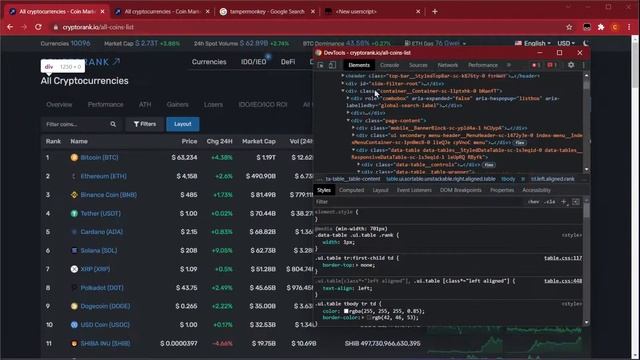Reload the cryptorank page

38,27
